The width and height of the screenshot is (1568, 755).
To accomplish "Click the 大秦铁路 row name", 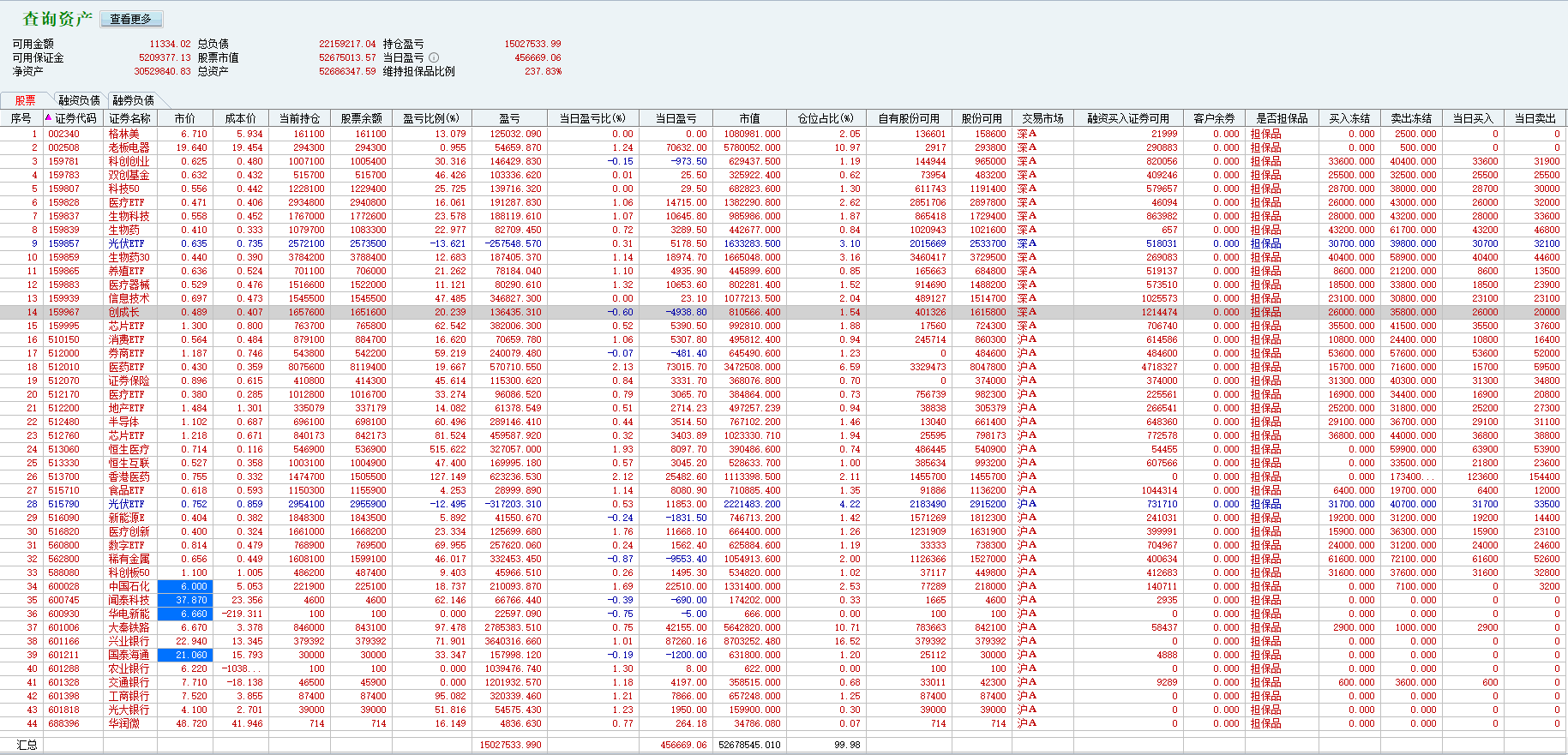I will 129,627.
